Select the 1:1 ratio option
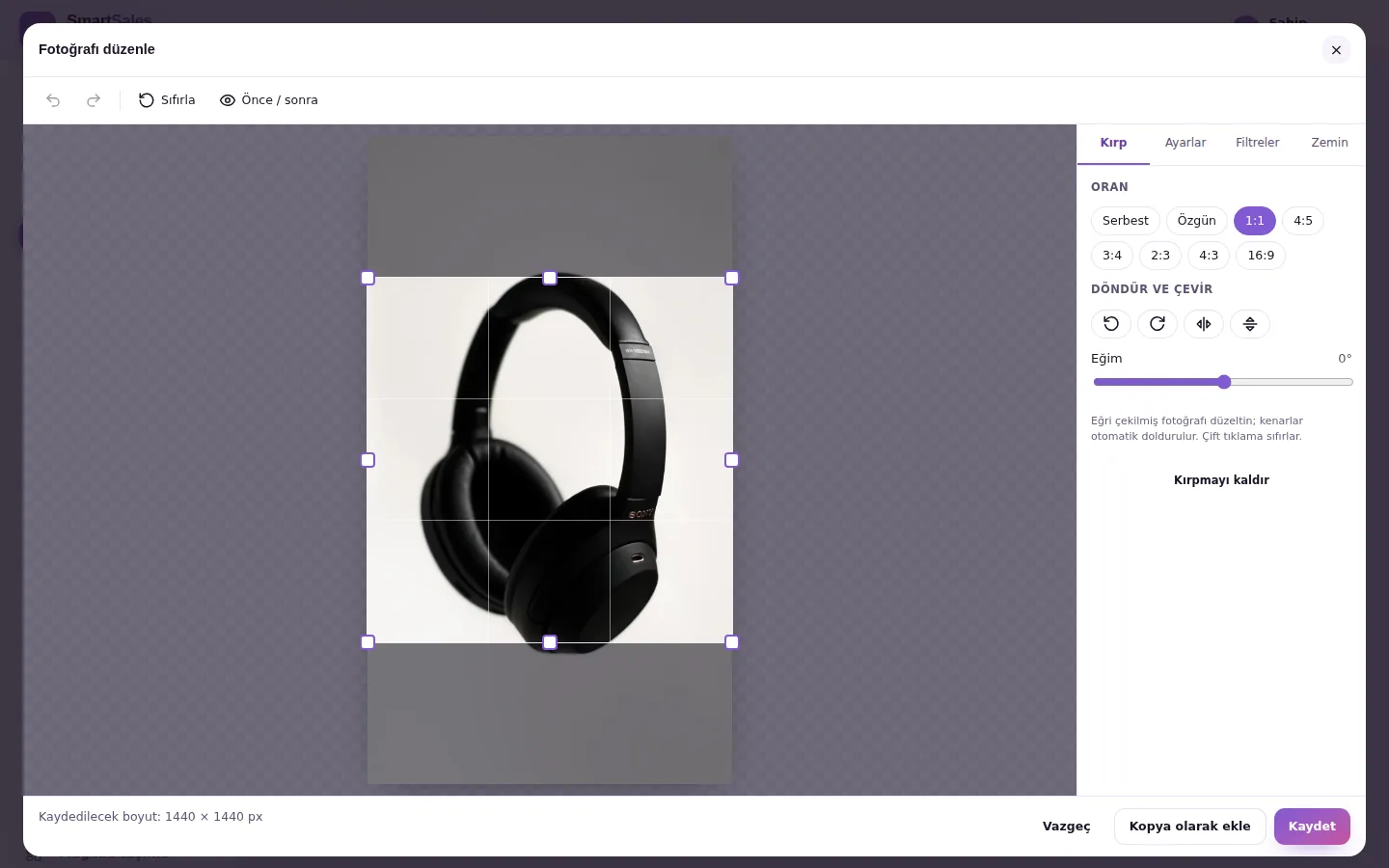This screenshot has height=868, width=1389. point(1255,221)
